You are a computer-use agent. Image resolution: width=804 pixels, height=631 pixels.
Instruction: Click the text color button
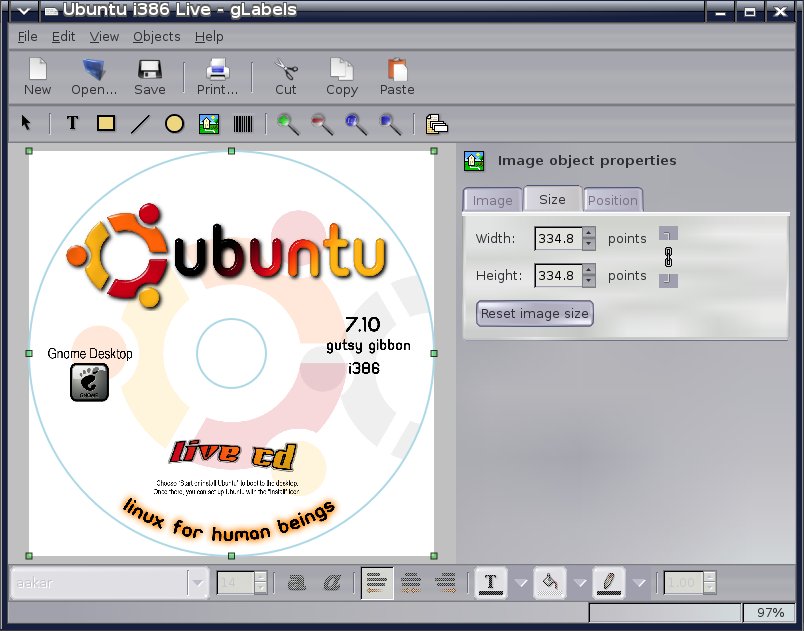[x=491, y=583]
